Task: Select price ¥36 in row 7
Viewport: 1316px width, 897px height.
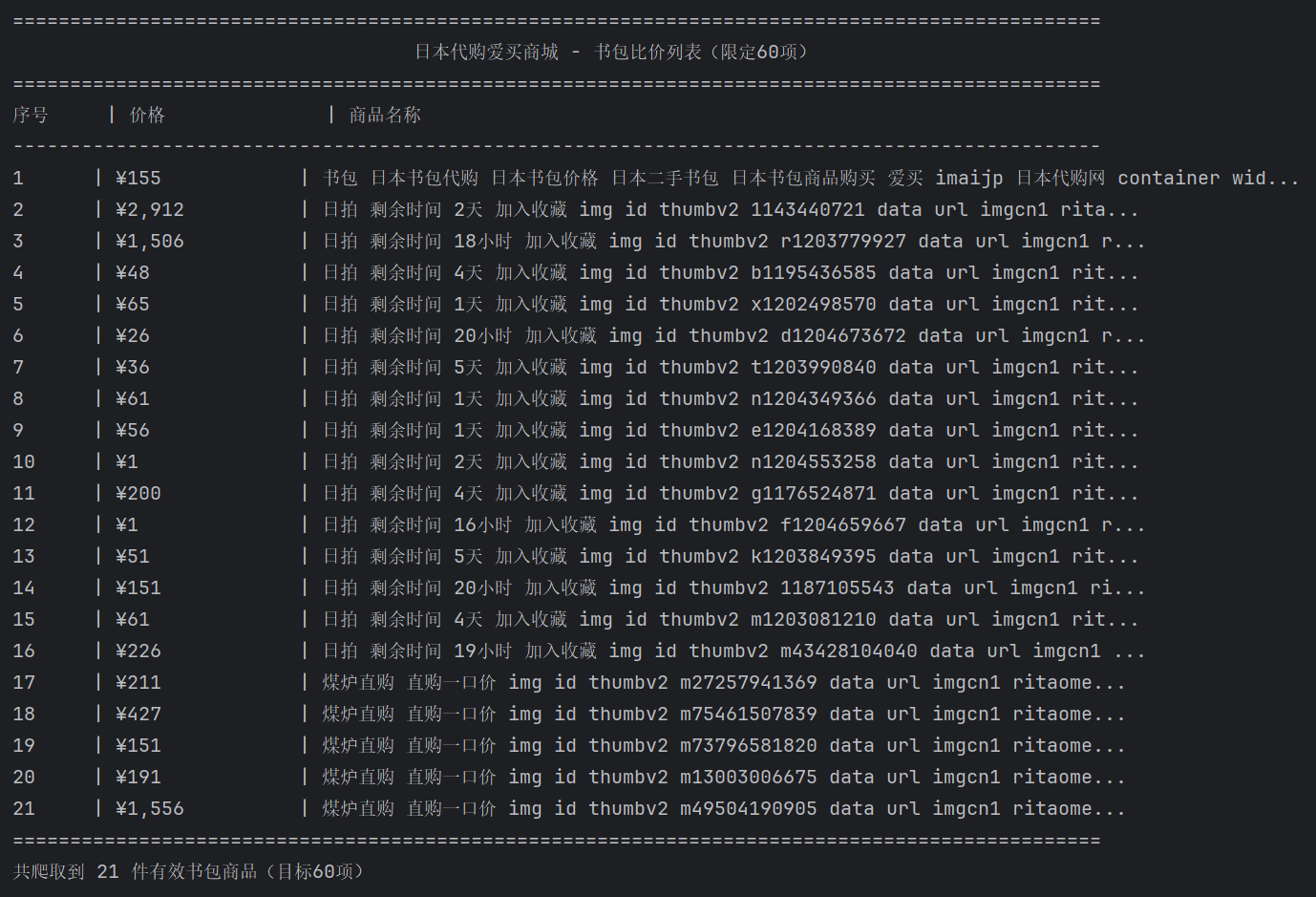Action: pos(133,367)
